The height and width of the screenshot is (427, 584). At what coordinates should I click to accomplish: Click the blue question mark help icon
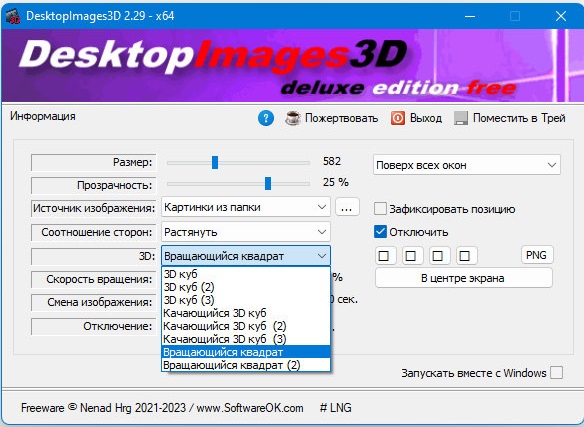(x=266, y=118)
